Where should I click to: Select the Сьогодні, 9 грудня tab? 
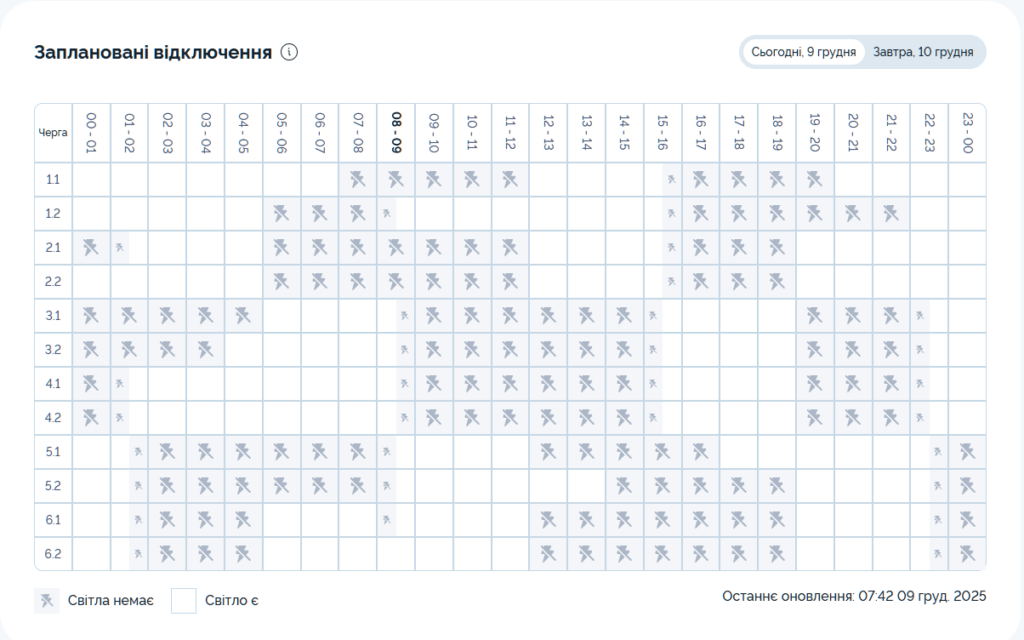804,52
